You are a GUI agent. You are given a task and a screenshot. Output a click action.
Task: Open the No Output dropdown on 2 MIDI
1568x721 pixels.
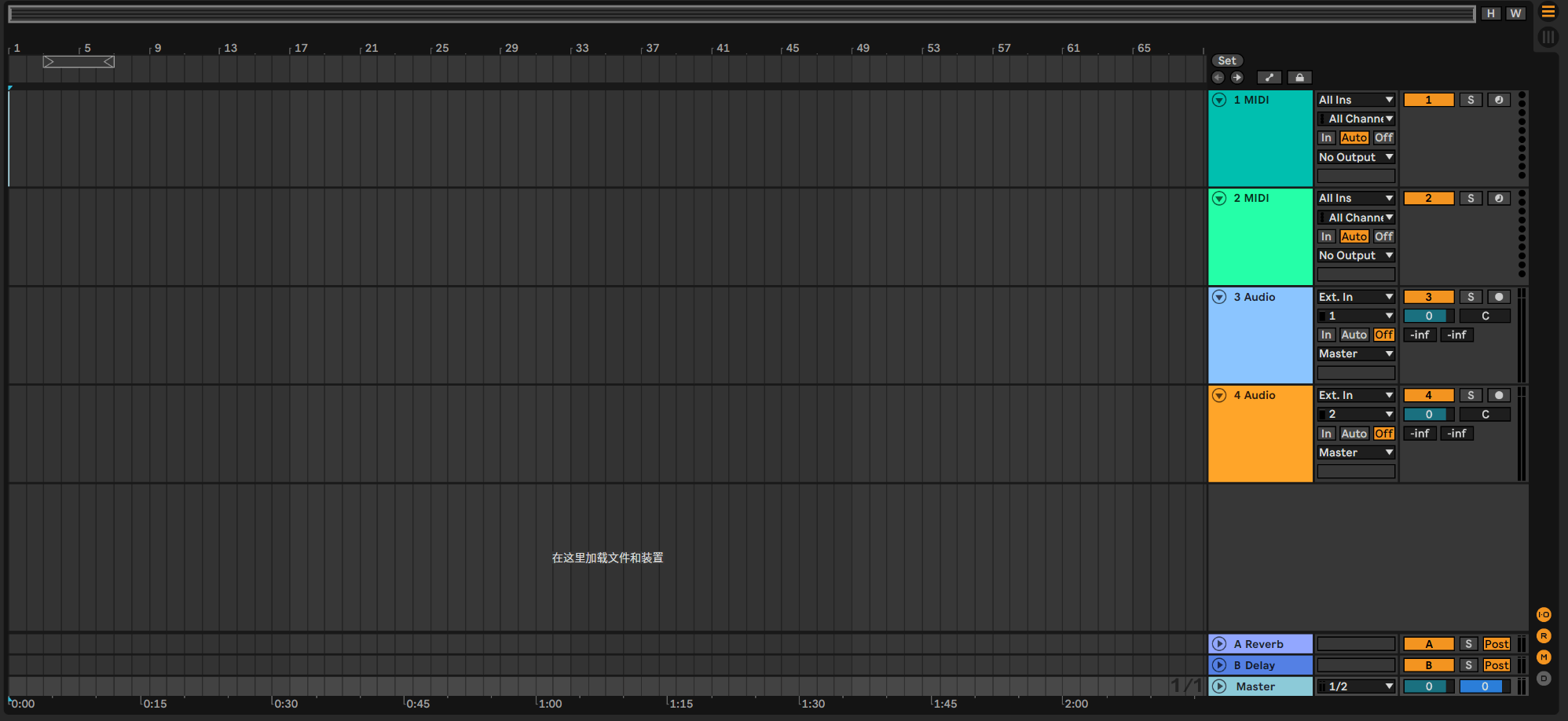coord(1355,256)
